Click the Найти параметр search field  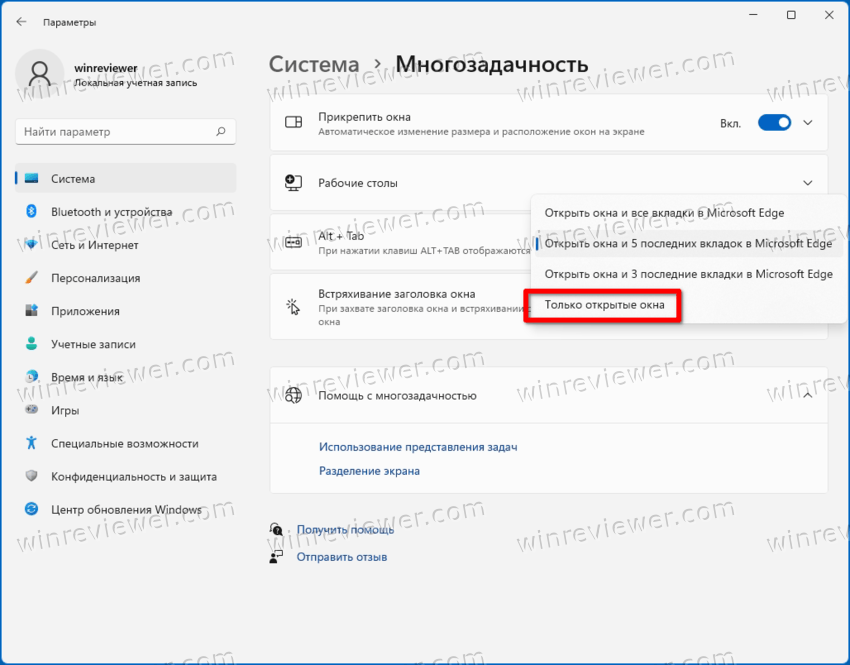(126, 132)
